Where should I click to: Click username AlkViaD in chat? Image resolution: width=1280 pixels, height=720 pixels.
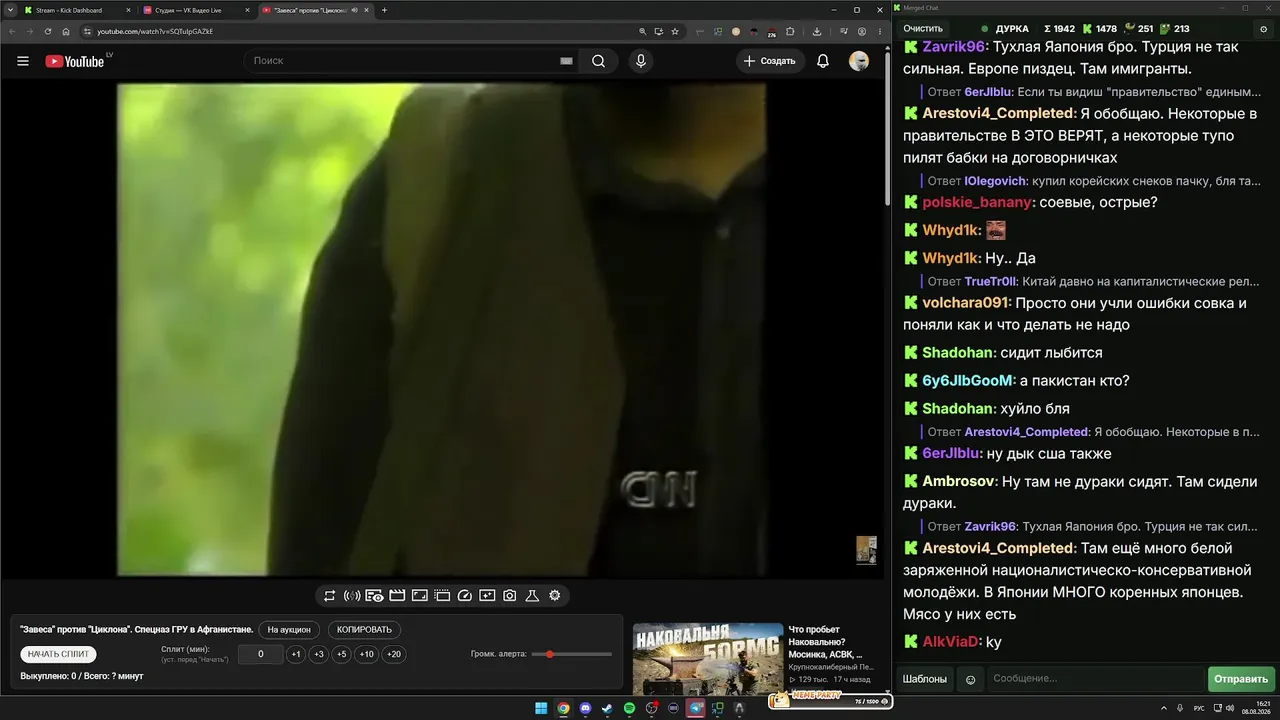[x=951, y=642]
